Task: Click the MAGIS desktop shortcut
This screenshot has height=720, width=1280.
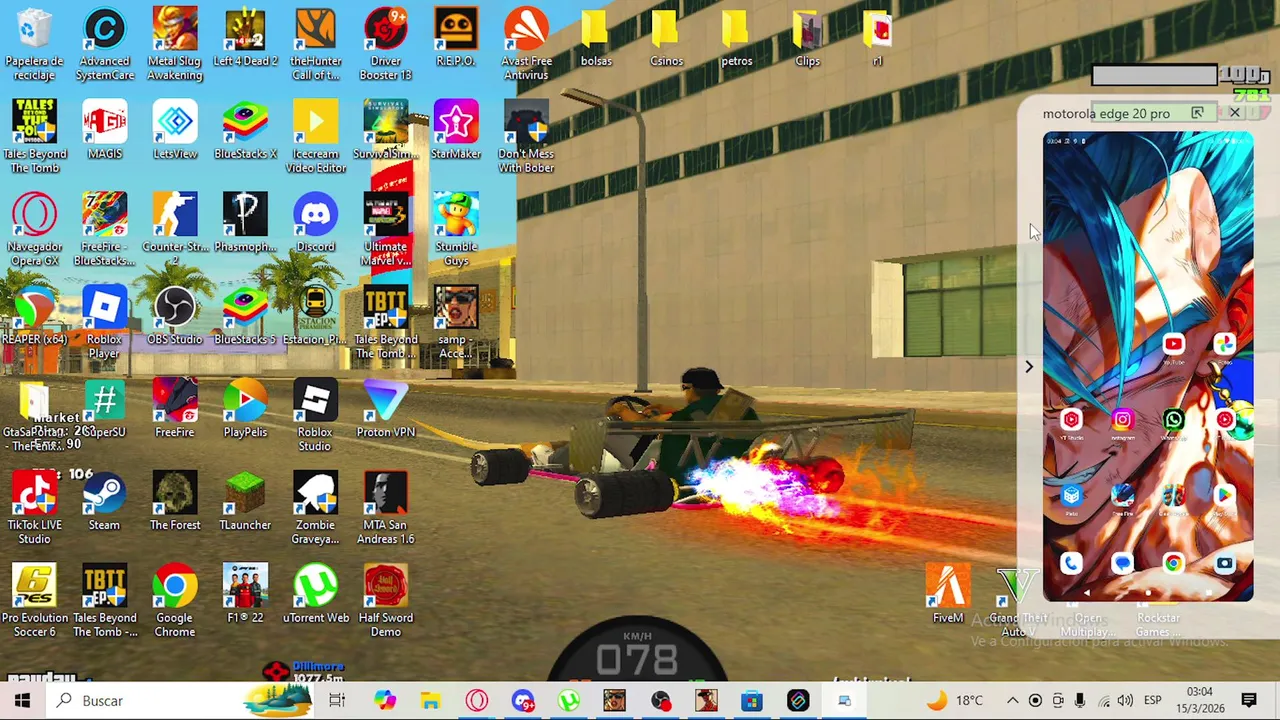Action: pyautogui.click(x=104, y=130)
